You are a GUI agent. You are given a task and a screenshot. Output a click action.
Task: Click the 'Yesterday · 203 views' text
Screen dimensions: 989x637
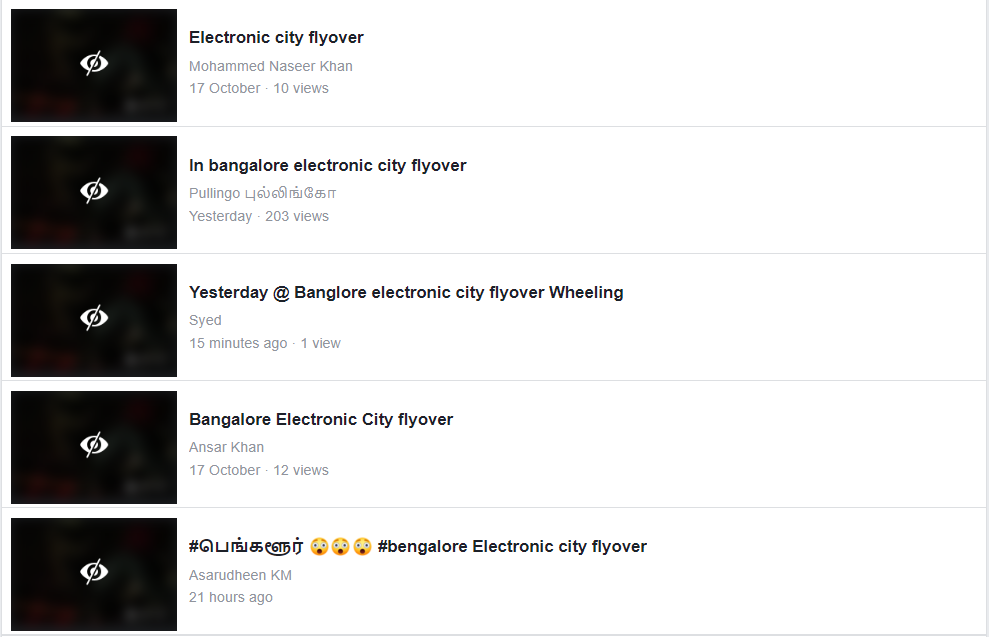pos(258,216)
